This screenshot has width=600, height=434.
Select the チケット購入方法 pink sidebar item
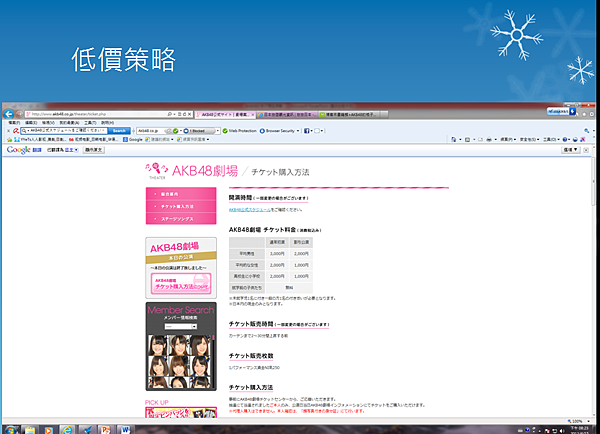(181, 206)
